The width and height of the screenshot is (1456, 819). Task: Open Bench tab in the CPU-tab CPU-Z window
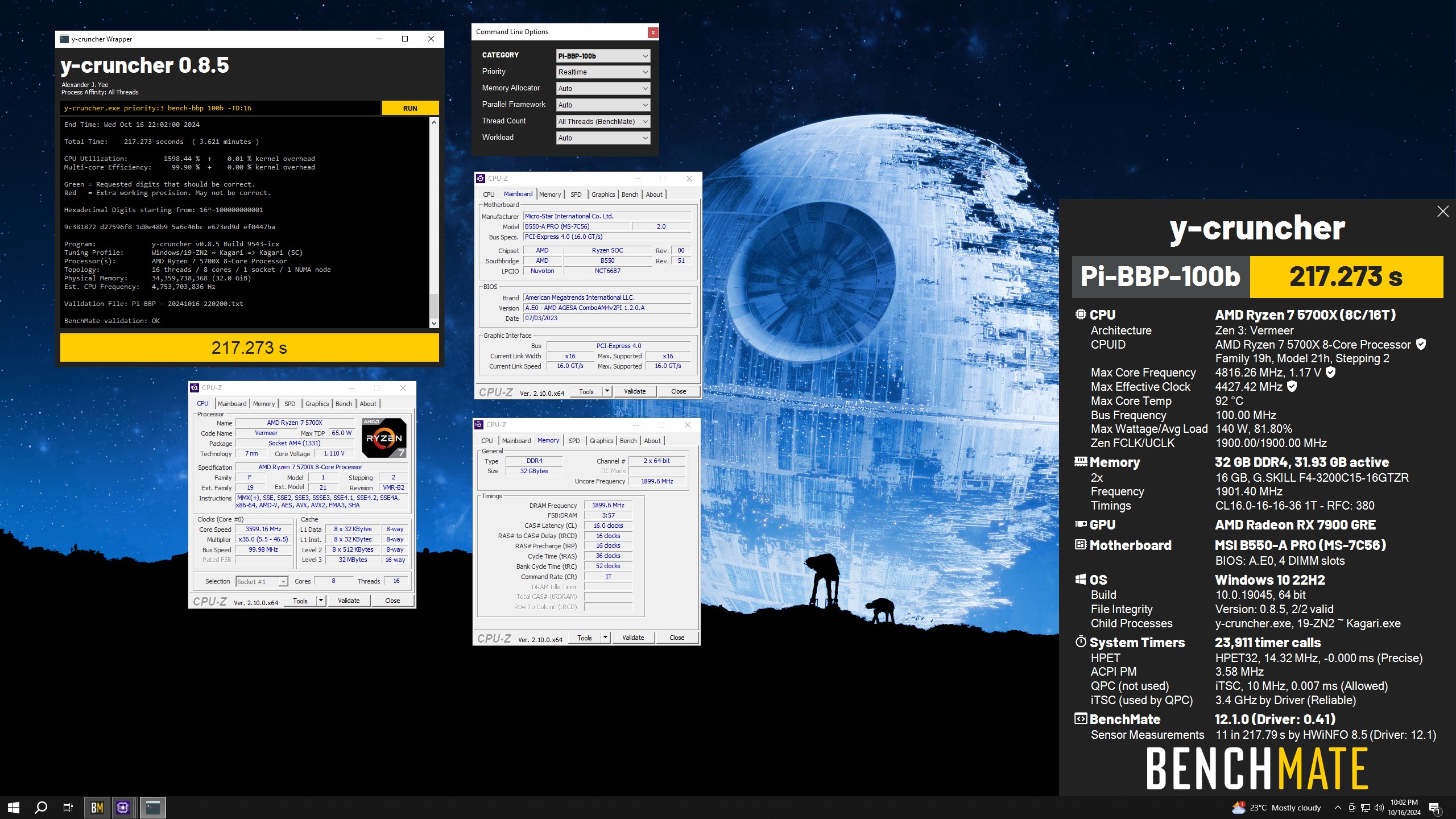[344, 404]
